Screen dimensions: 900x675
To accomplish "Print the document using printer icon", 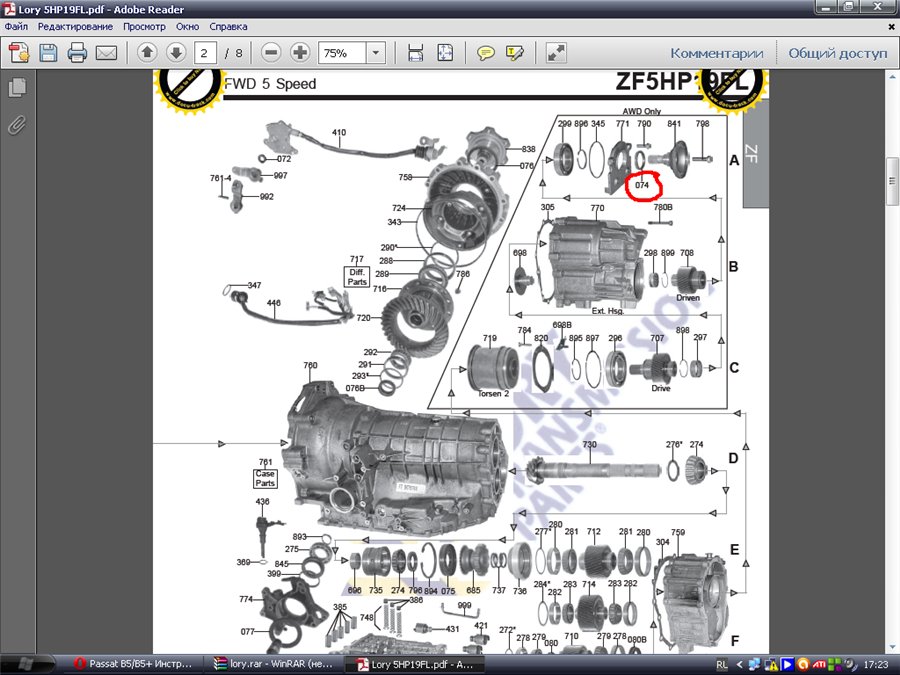I will [77, 53].
